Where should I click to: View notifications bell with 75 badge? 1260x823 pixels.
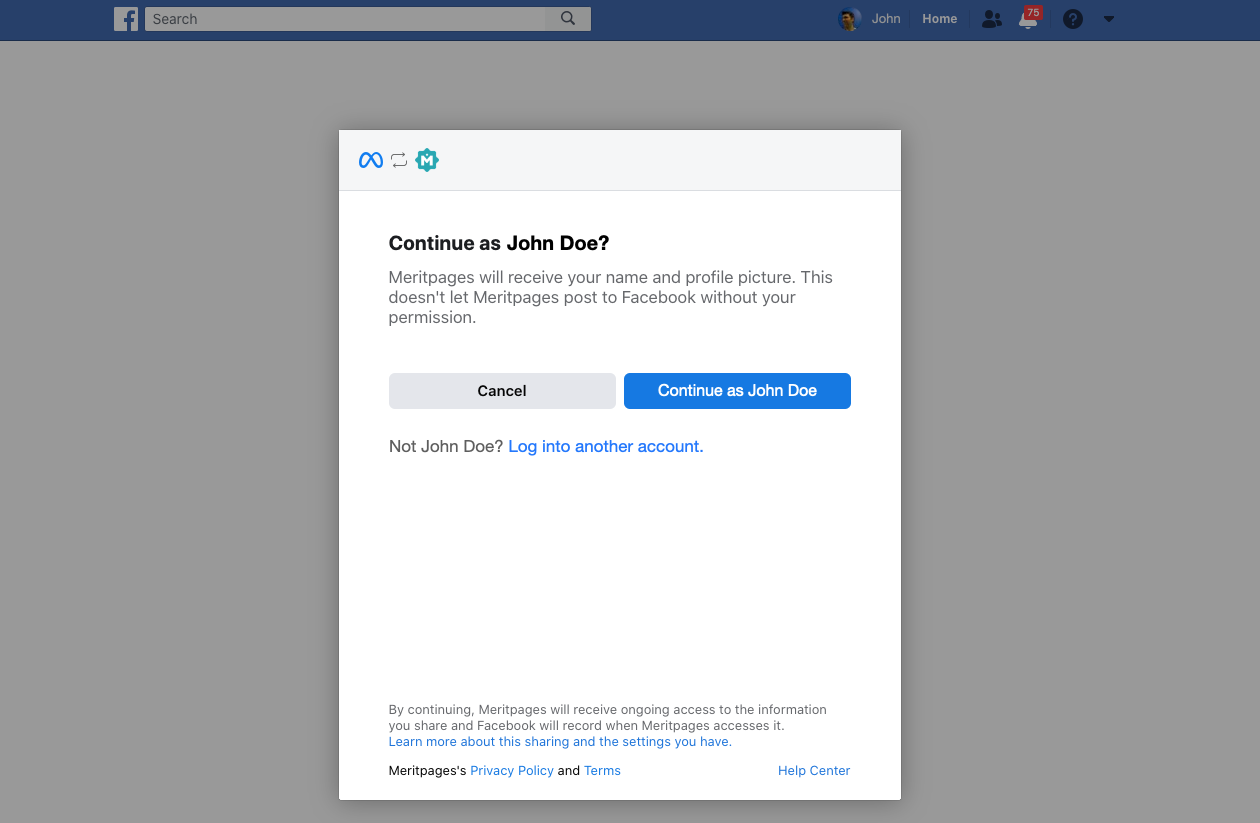click(x=1028, y=20)
